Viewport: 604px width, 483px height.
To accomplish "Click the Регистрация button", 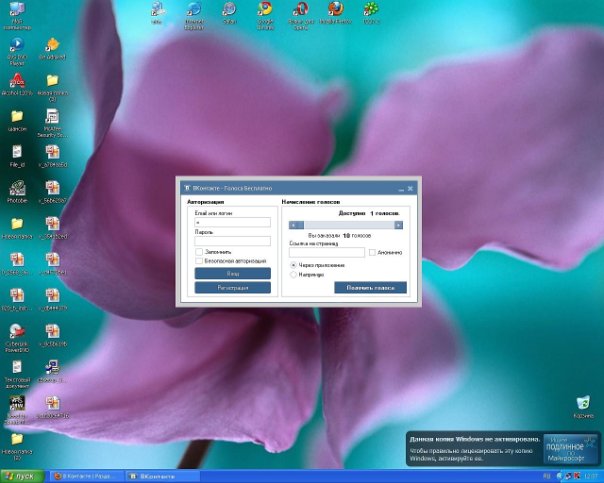I will tap(233, 287).
